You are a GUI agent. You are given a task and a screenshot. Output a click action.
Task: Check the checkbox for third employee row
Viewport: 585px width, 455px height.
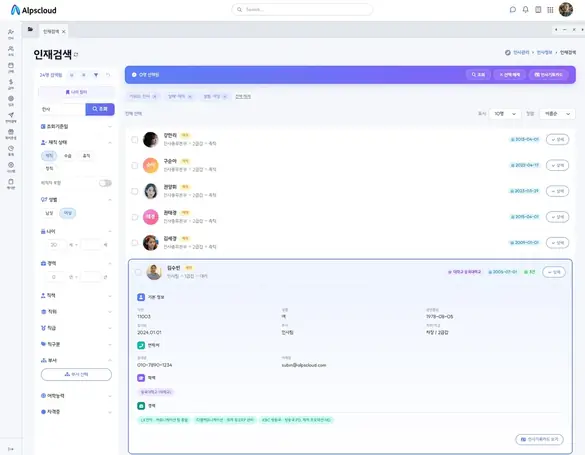click(x=135, y=191)
